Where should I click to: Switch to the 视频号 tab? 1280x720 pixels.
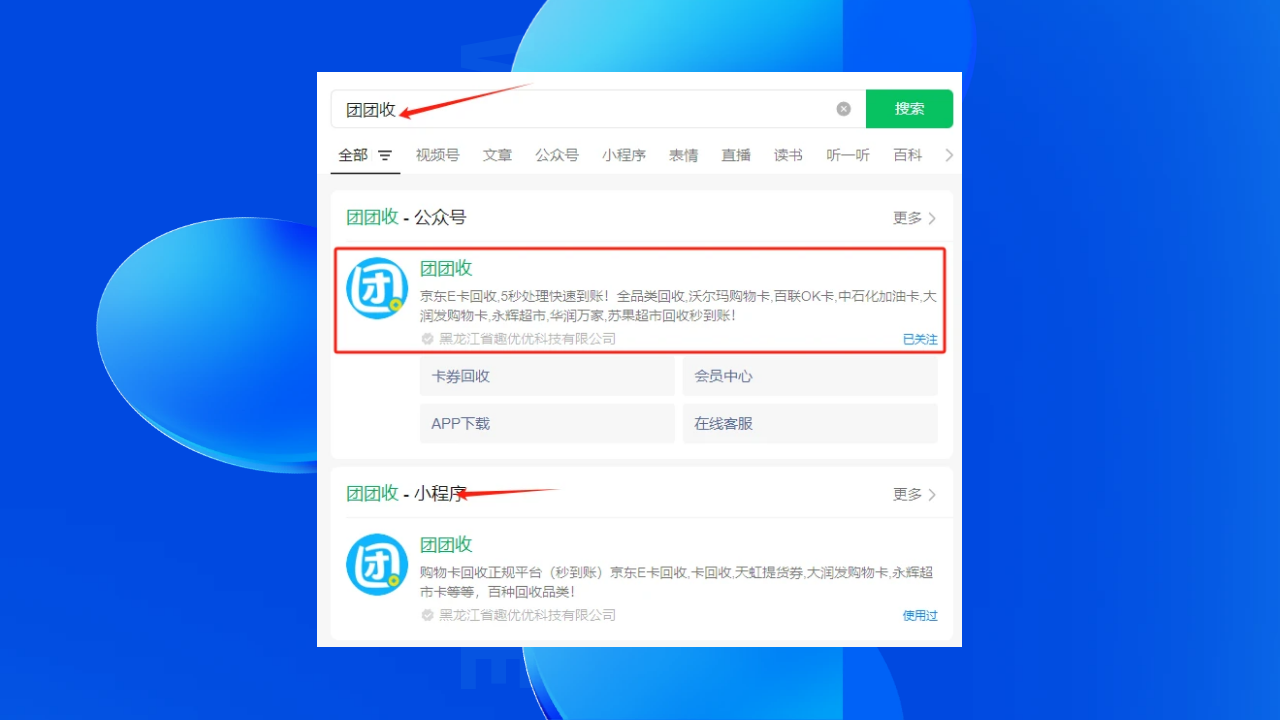point(438,155)
